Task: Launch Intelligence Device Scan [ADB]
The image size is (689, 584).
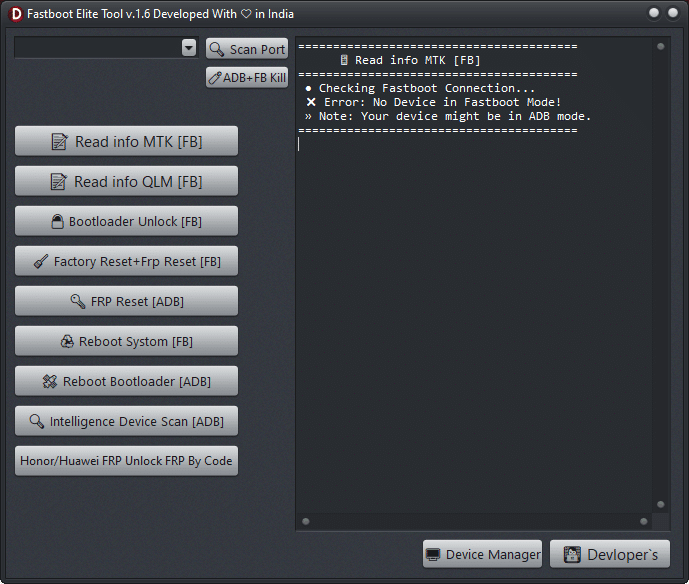Action: [126, 421]
